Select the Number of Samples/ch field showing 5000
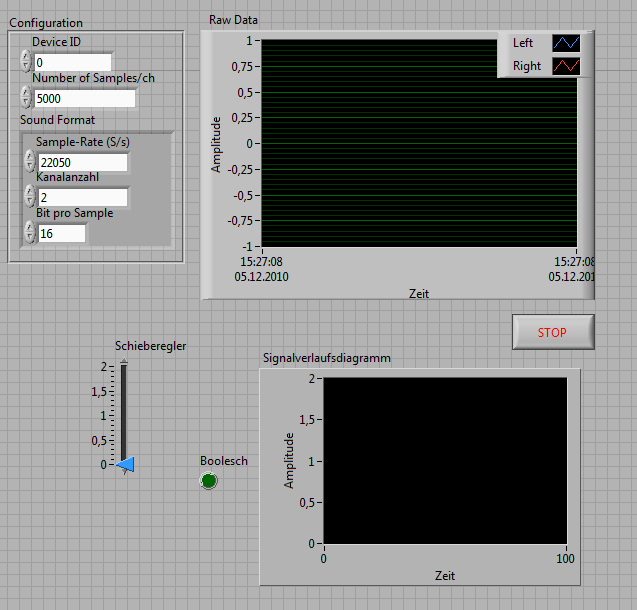This screenshot has height=610, width=637. [84, 98]
